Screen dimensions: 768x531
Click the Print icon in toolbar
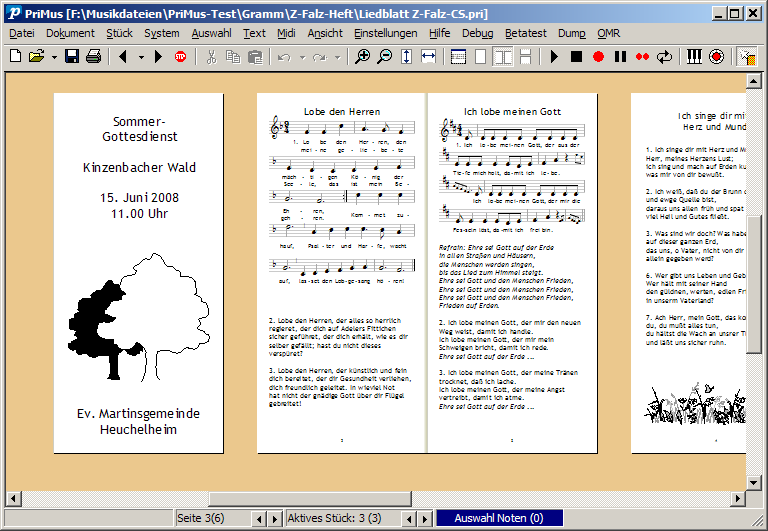pyautogui.click(x=93, y=57)
